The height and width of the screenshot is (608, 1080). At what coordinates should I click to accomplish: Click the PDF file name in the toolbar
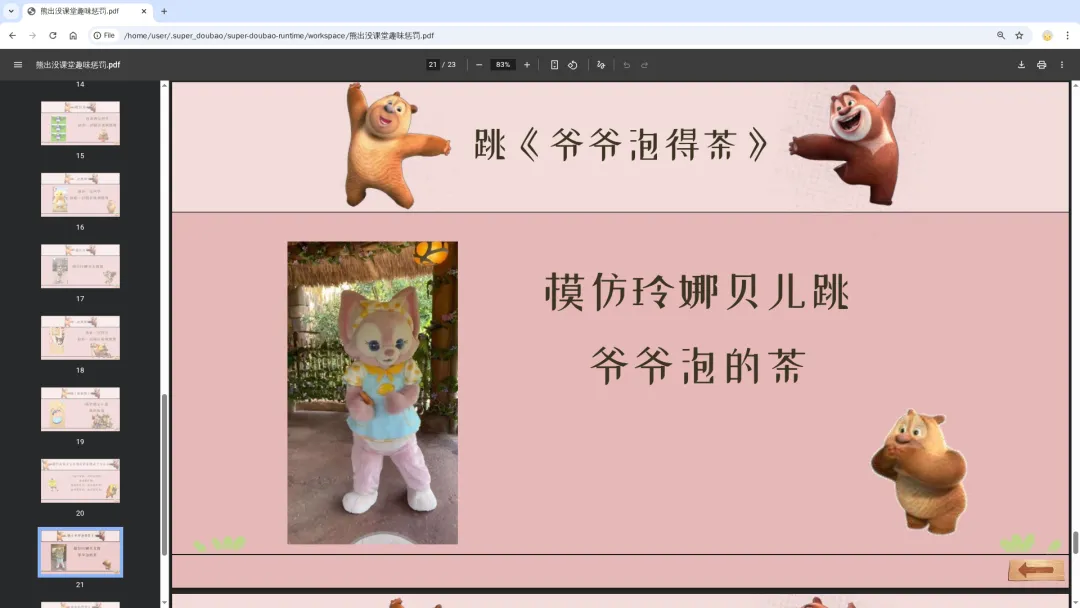pos(78,65)
